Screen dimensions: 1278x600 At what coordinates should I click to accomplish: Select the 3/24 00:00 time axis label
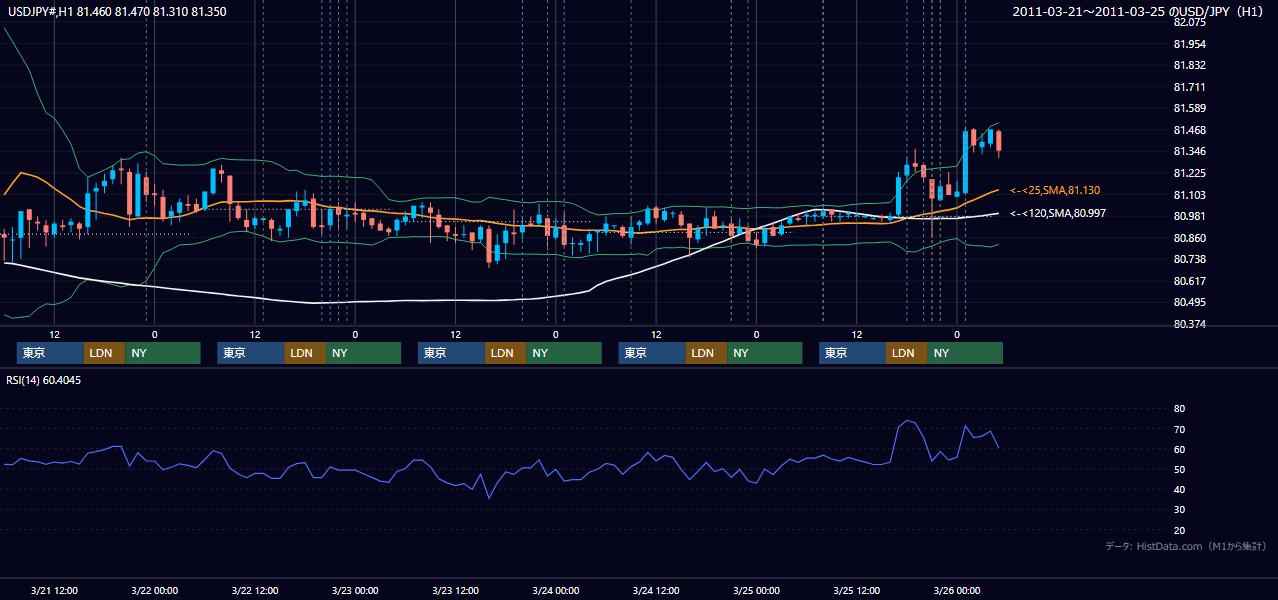point(555,590)
